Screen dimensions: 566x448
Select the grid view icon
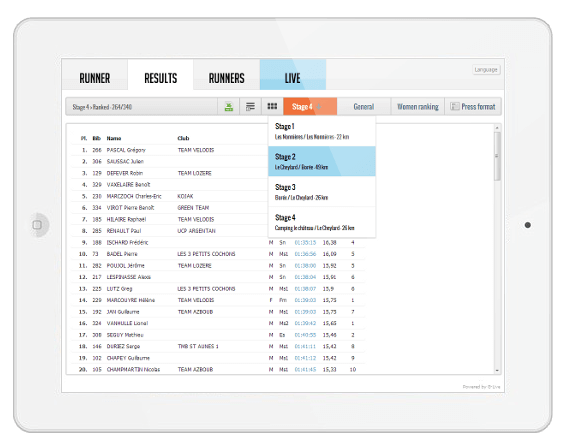tap(272, 106)
